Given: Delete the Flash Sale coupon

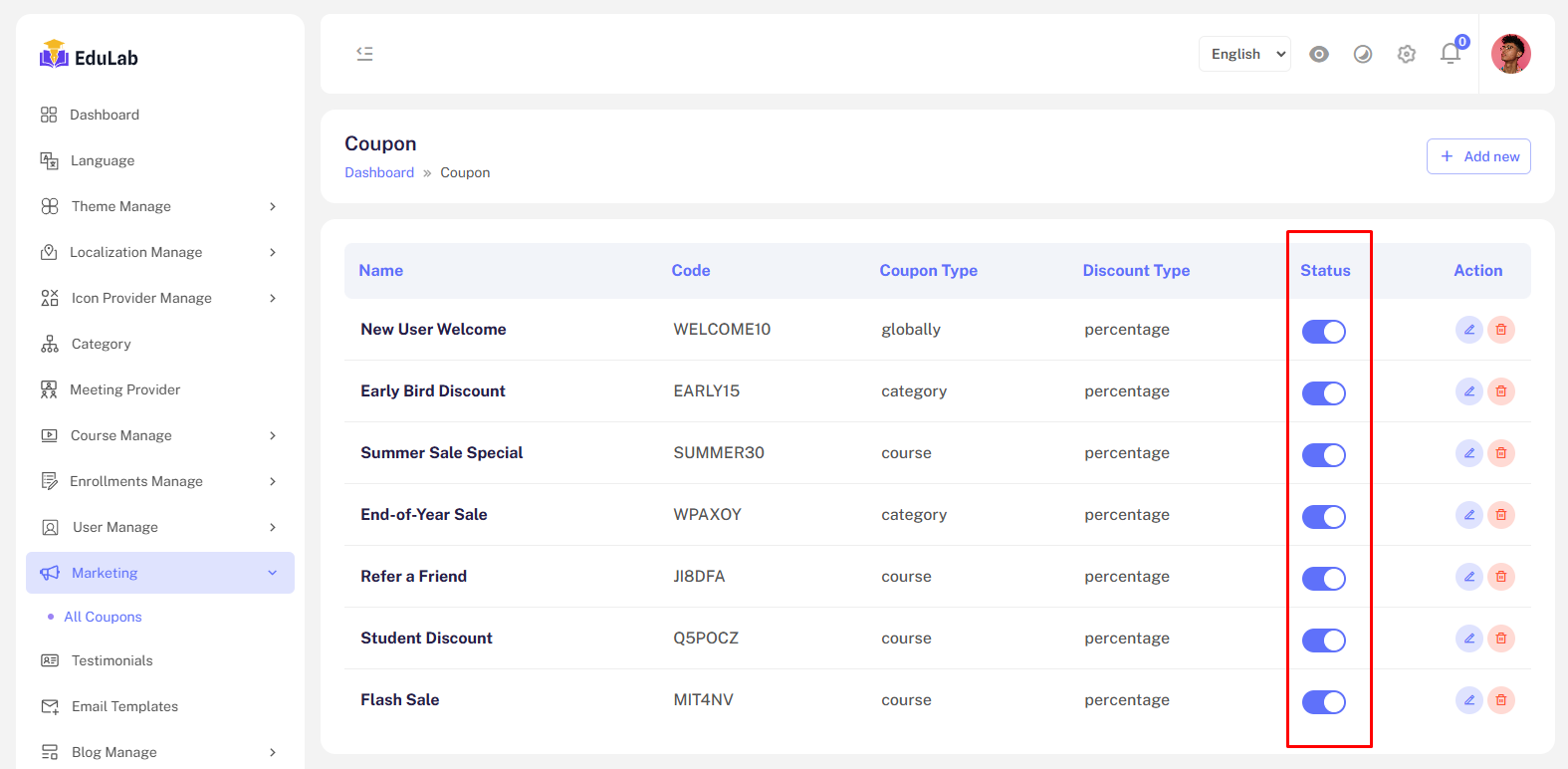Looking at the screenshot, I should click(x=1501, y=700).
